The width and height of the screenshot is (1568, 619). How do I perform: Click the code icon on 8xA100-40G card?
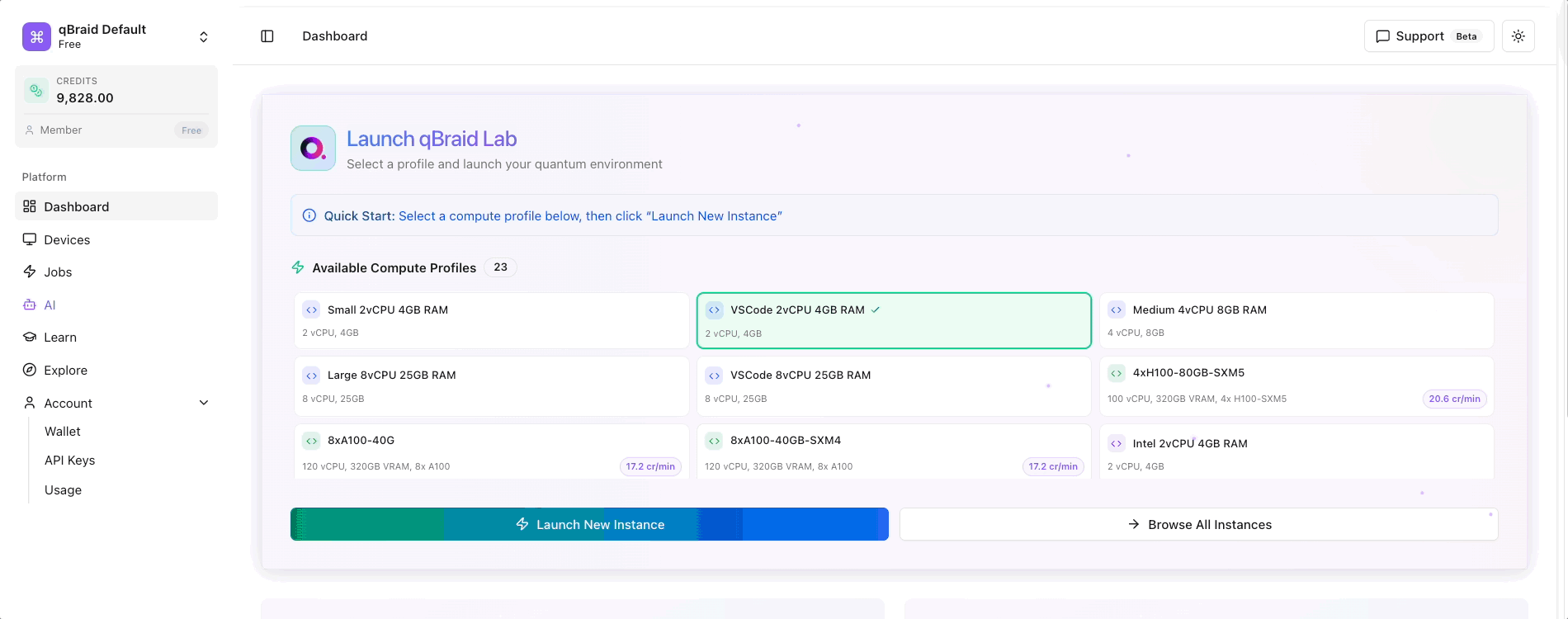(311, 441)
